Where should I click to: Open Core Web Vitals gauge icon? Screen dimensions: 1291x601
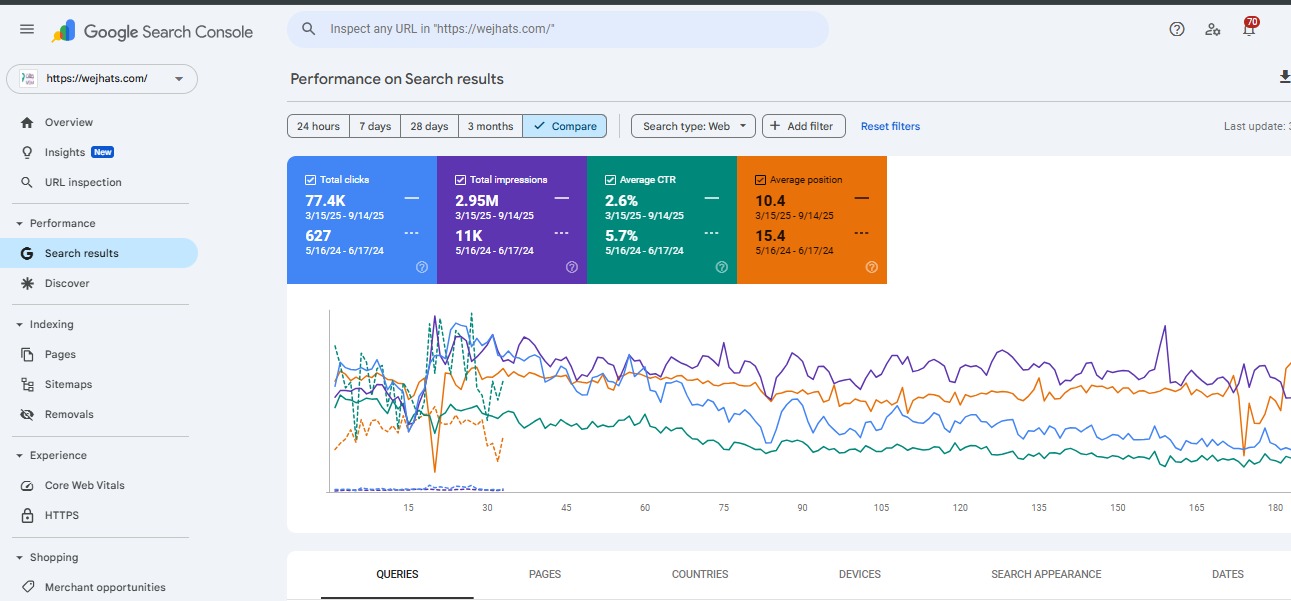27,485
